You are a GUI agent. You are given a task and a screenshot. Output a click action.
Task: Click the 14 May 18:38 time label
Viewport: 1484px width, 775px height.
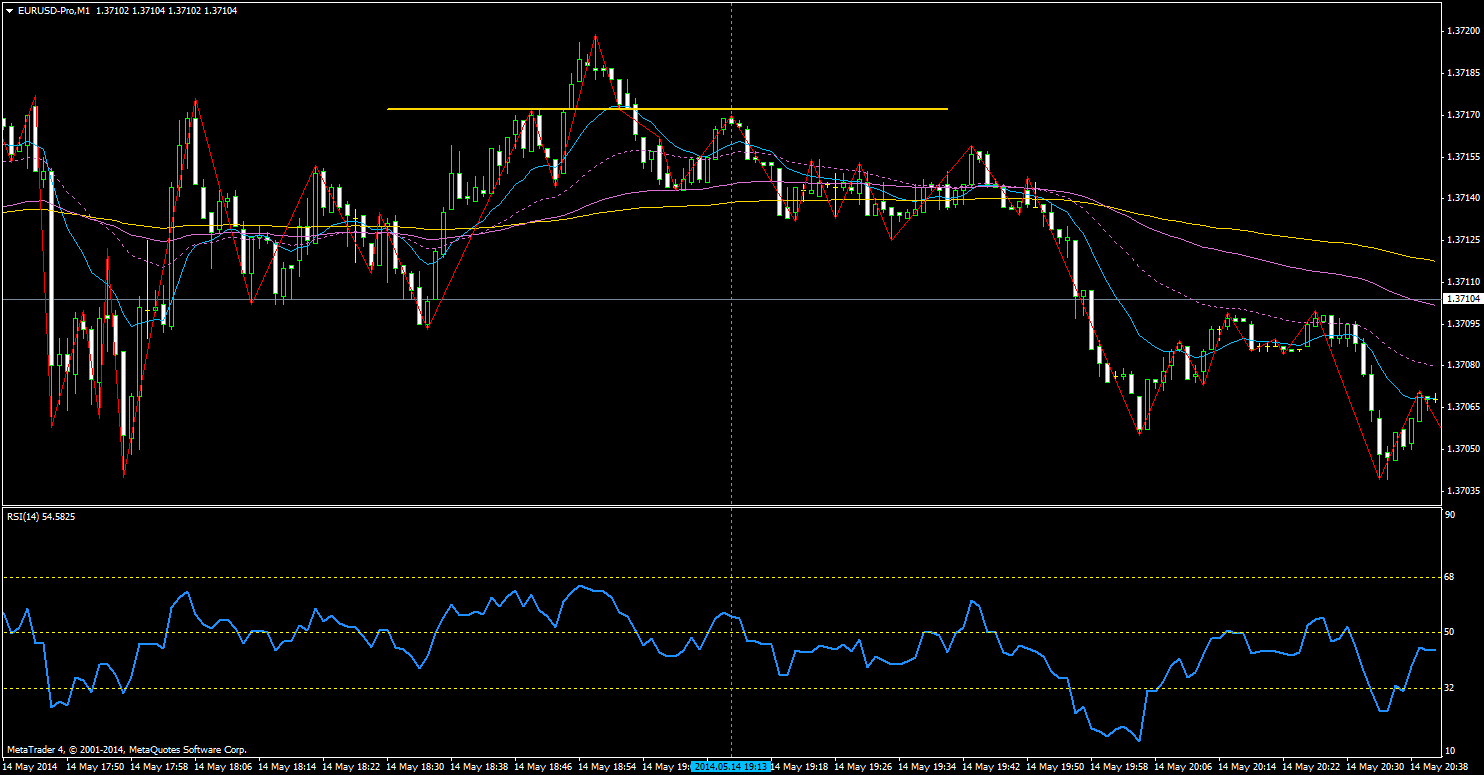tap(479, 767)
